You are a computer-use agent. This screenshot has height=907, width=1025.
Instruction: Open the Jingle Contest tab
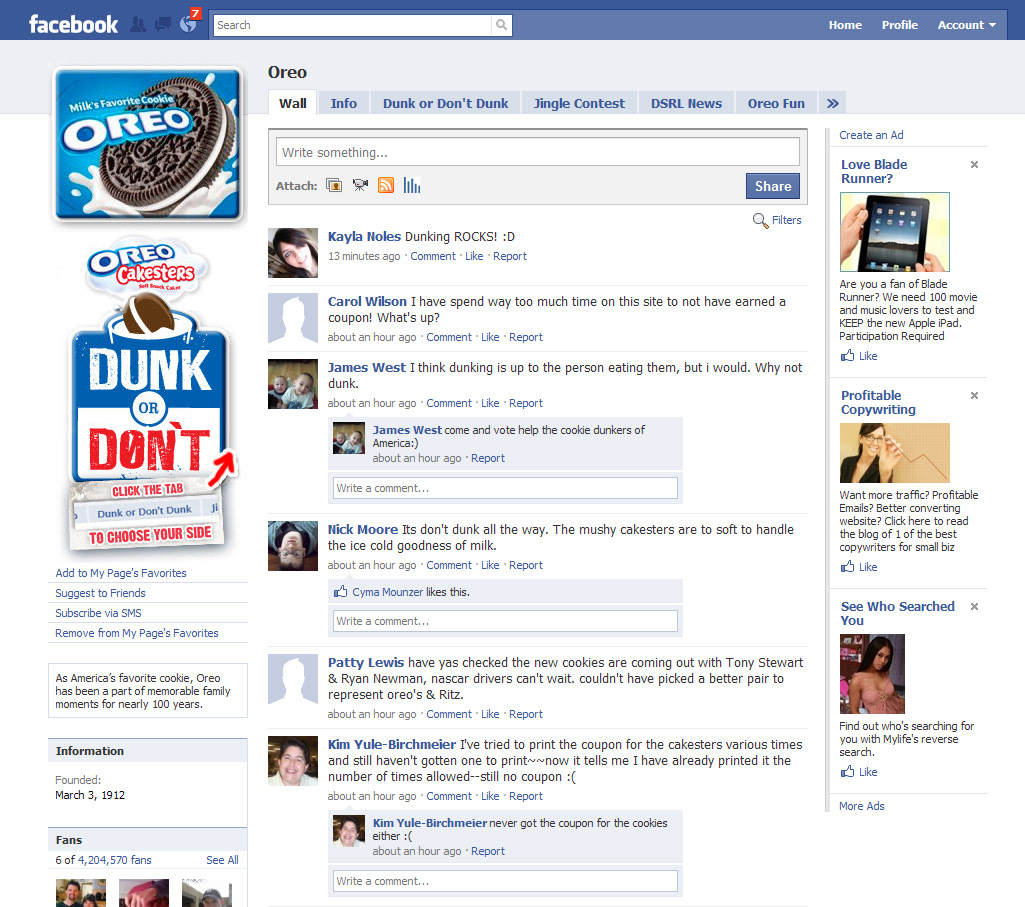pos(579,103)
